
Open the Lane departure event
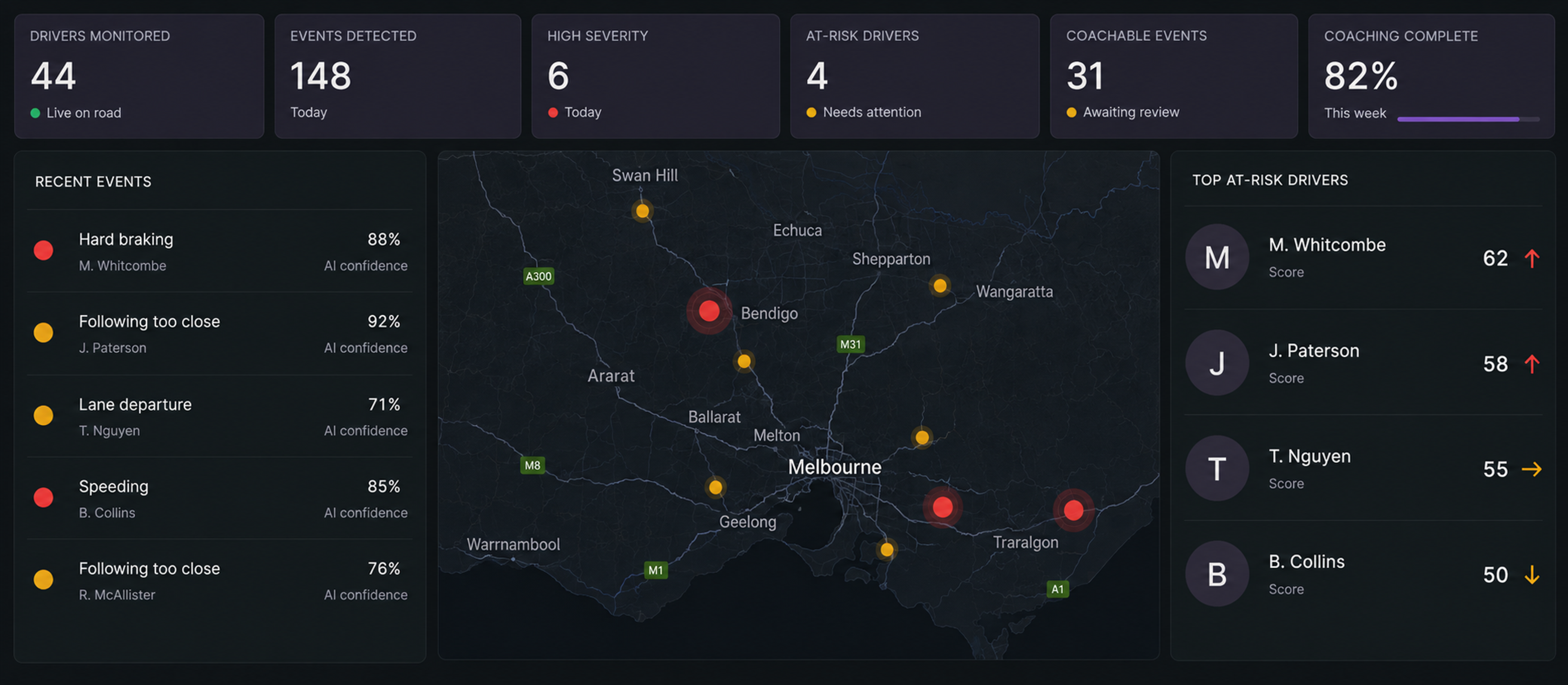click(x=220, y=417)
